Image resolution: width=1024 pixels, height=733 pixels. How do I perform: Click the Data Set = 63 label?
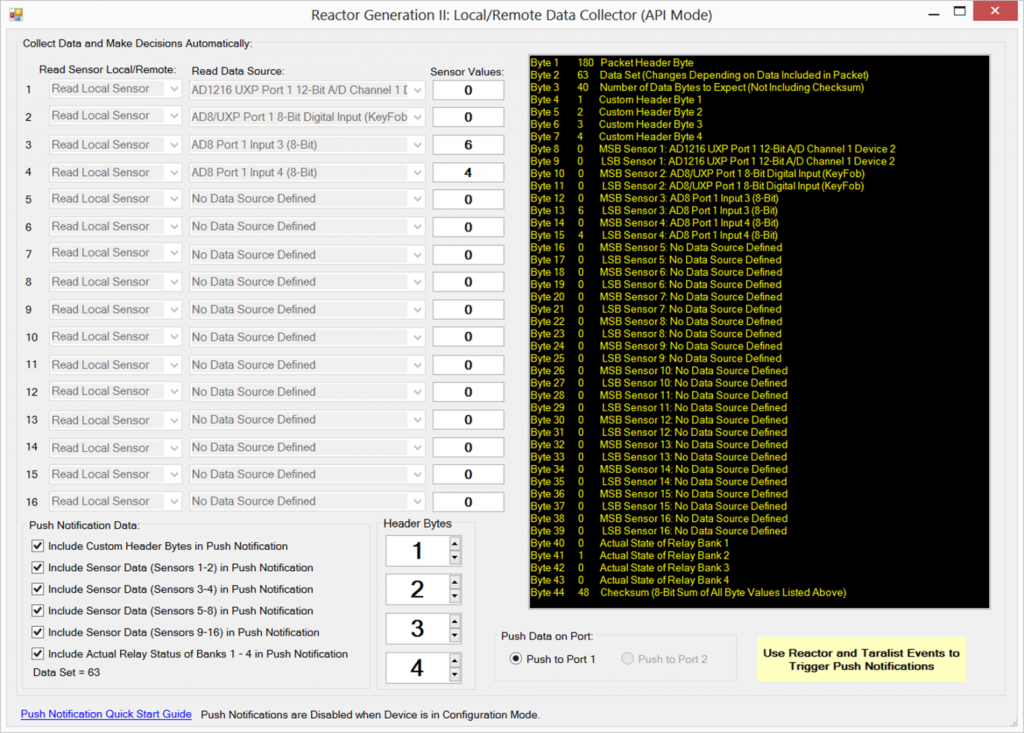pos(67,672)
